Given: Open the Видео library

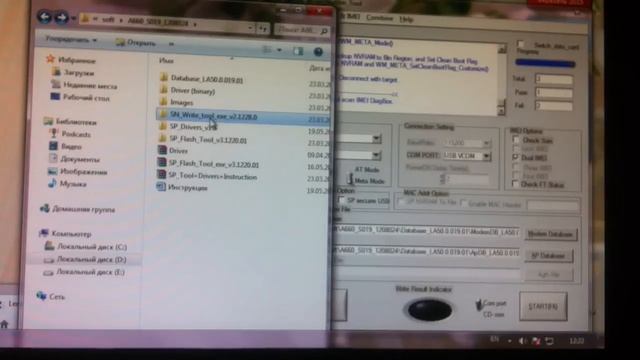Looking at the screenshot, I should [66, 146].
